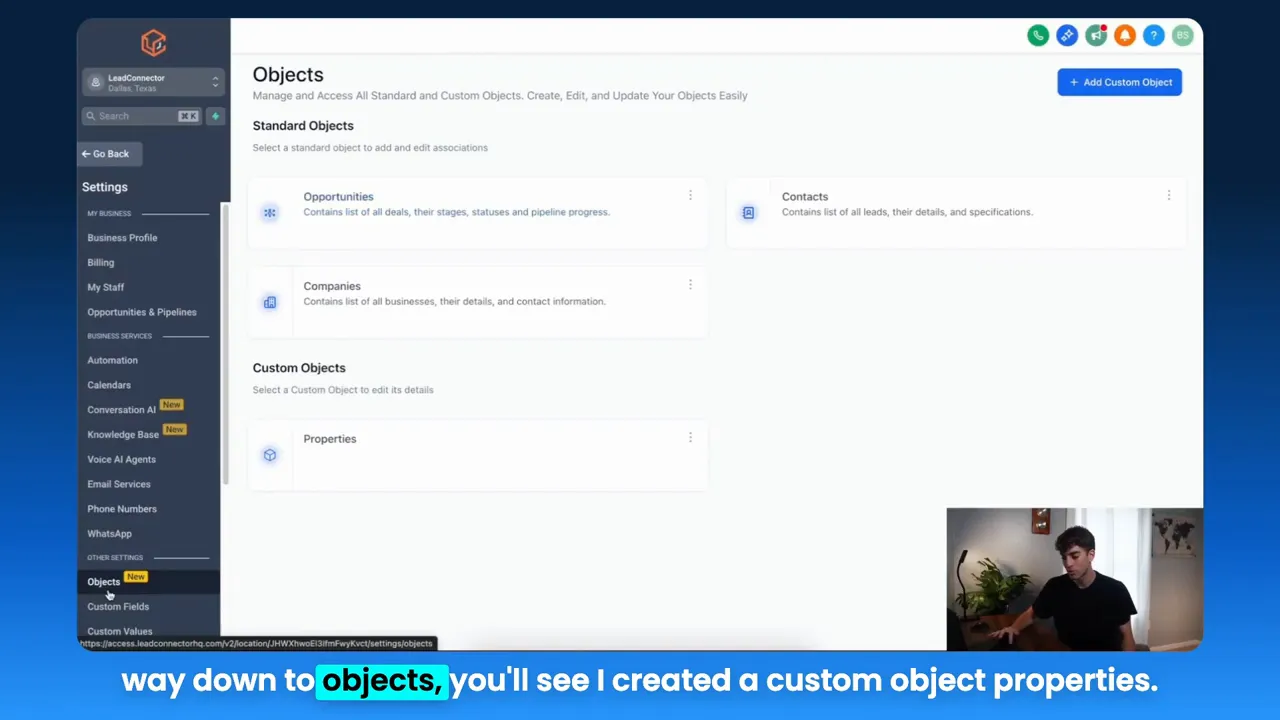Go to Email Services settings
1280x720 pixels.
coord(119,484)
